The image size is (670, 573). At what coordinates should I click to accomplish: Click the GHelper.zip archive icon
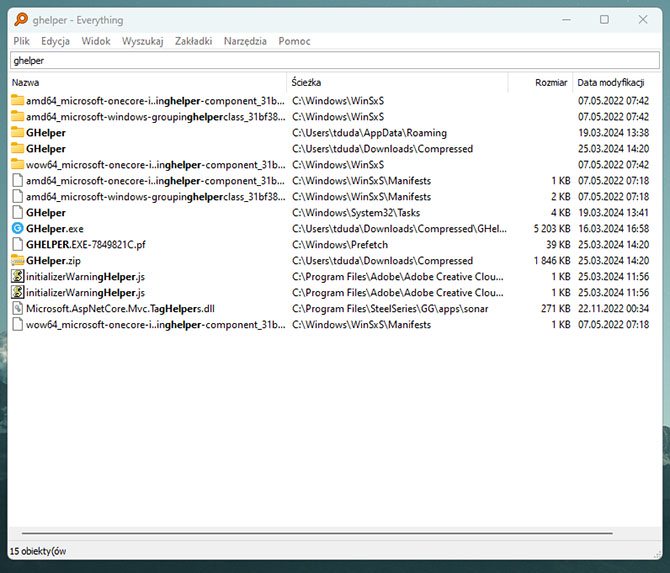17,261
